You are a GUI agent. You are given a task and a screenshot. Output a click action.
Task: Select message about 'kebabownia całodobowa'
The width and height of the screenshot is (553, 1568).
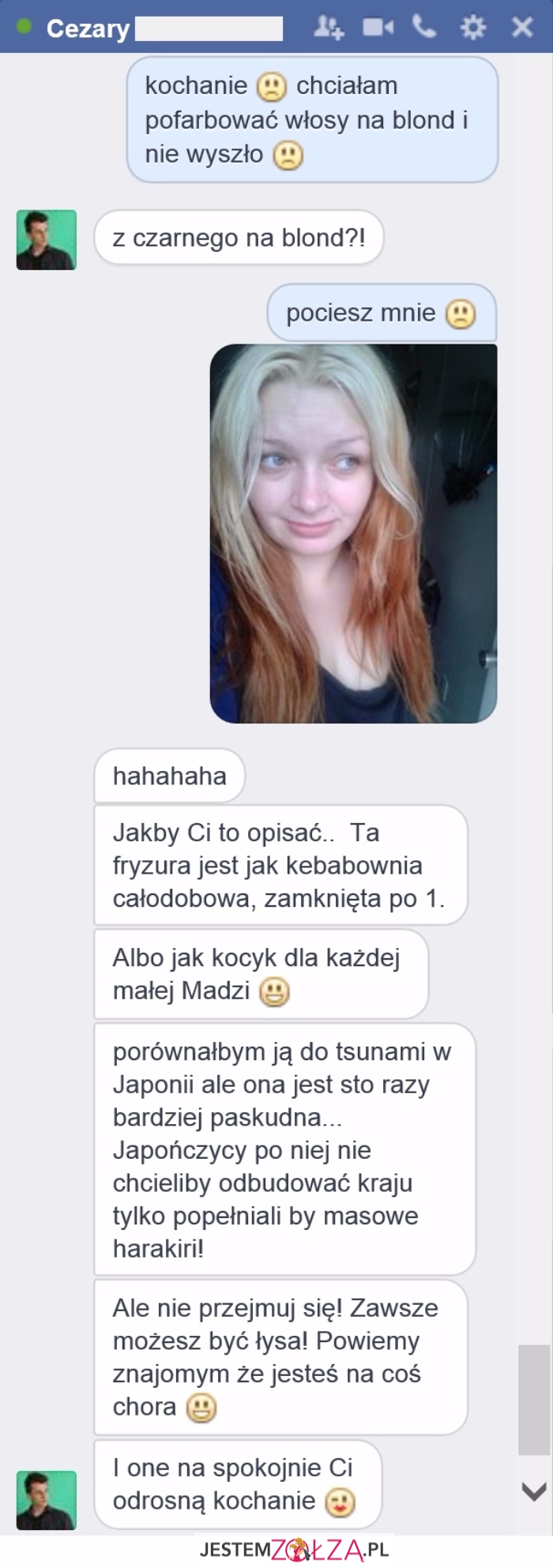[280, 865]
